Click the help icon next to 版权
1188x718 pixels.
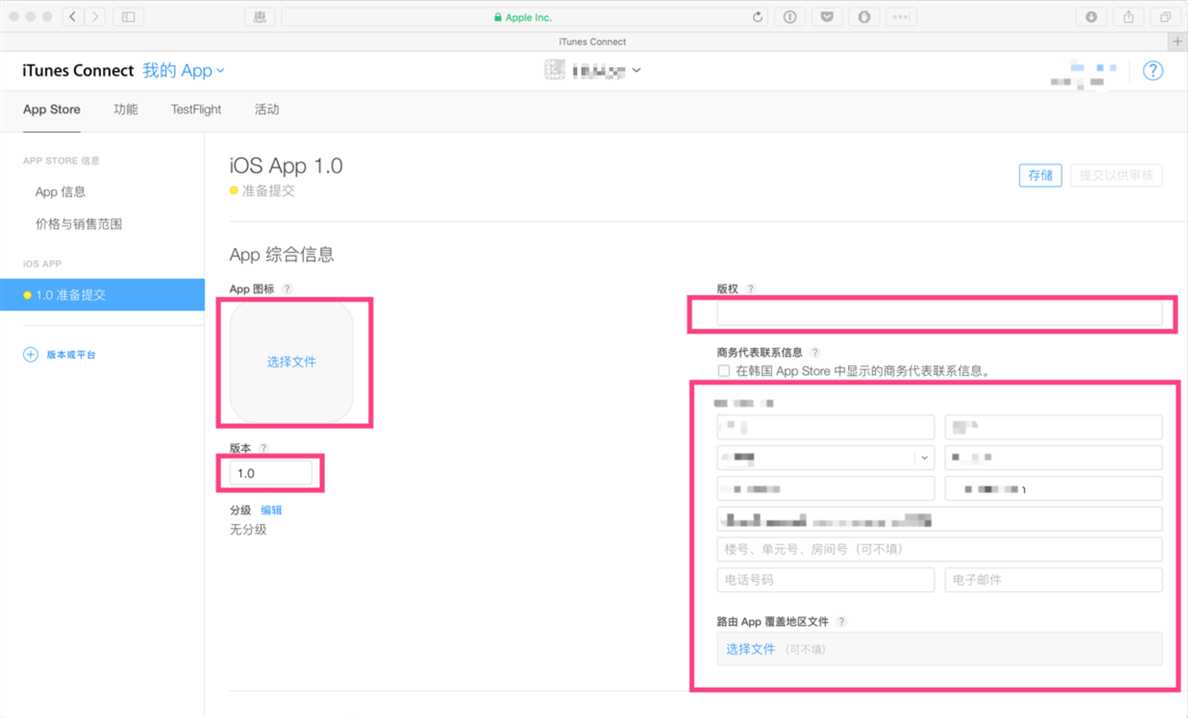750,289
